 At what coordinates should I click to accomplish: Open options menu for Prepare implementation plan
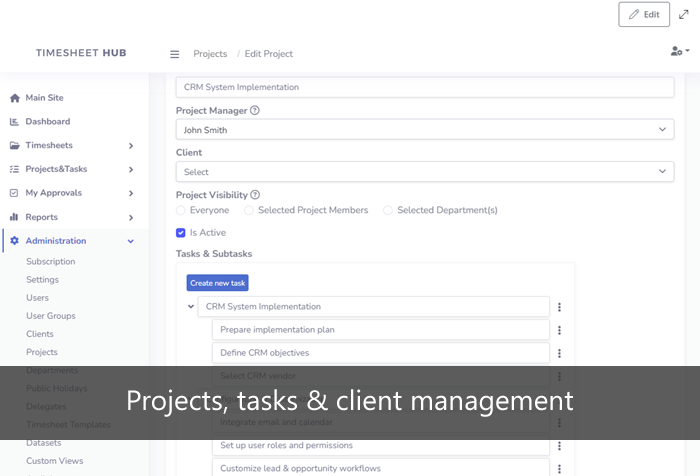(559, 330)
